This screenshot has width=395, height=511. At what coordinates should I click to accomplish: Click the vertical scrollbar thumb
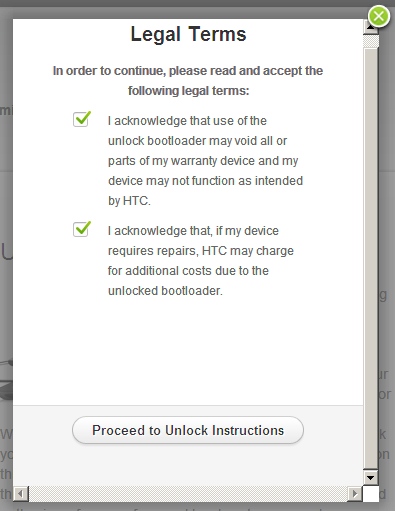(370, 259)
